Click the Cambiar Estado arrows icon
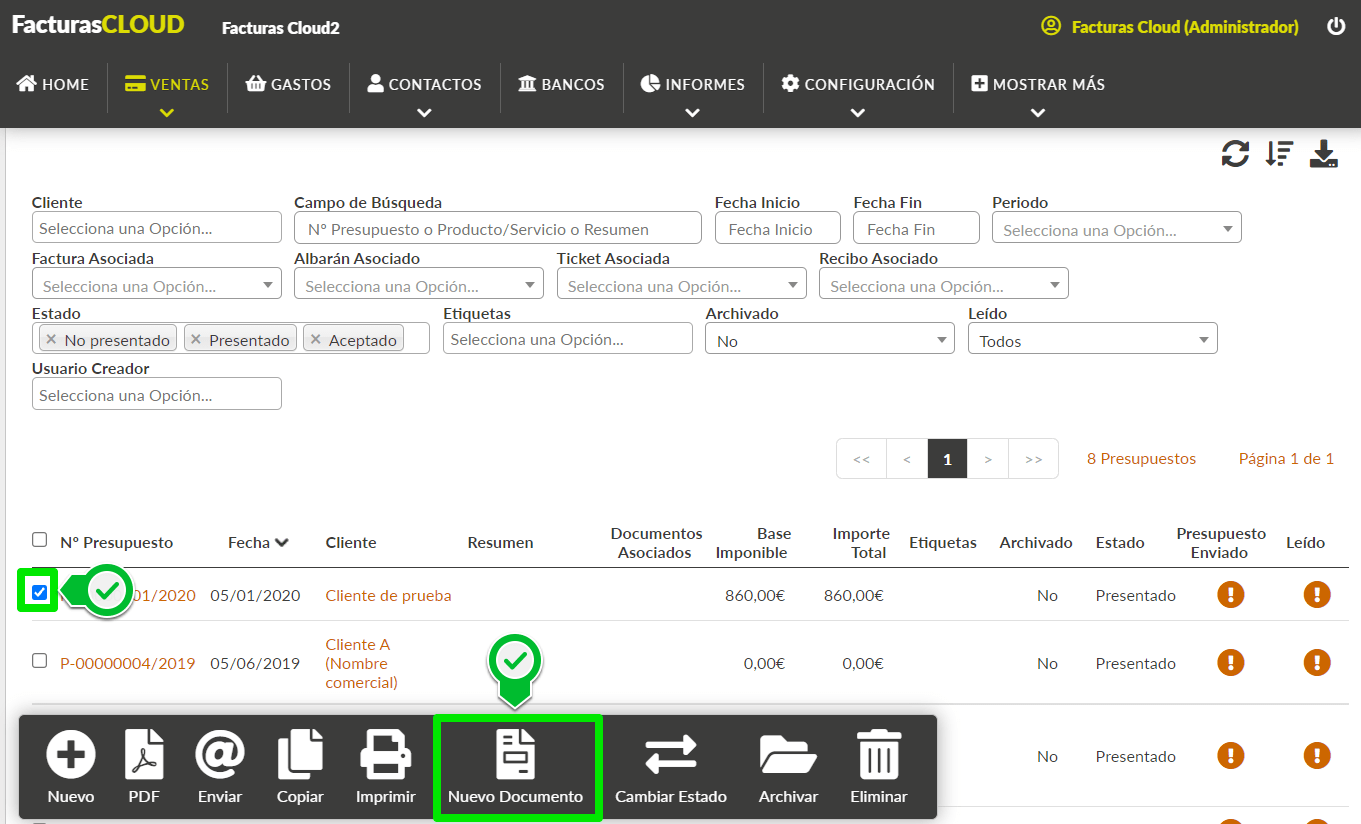The image size is (1361, 824). tap(671, 755)
